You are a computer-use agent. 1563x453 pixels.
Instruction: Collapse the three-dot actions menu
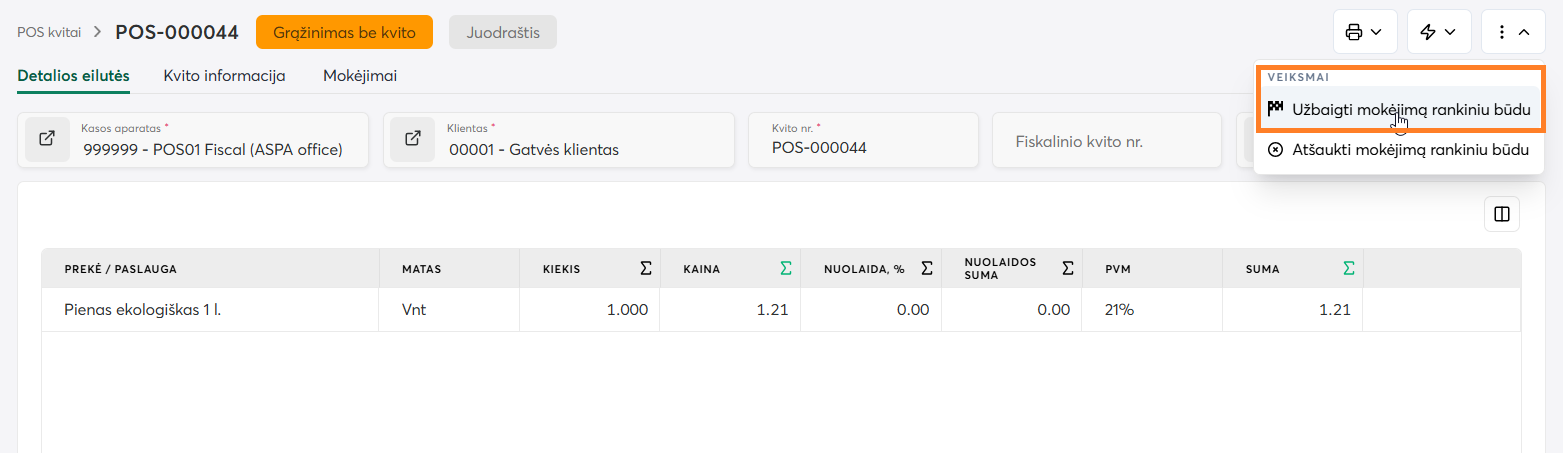point(1512,32)
